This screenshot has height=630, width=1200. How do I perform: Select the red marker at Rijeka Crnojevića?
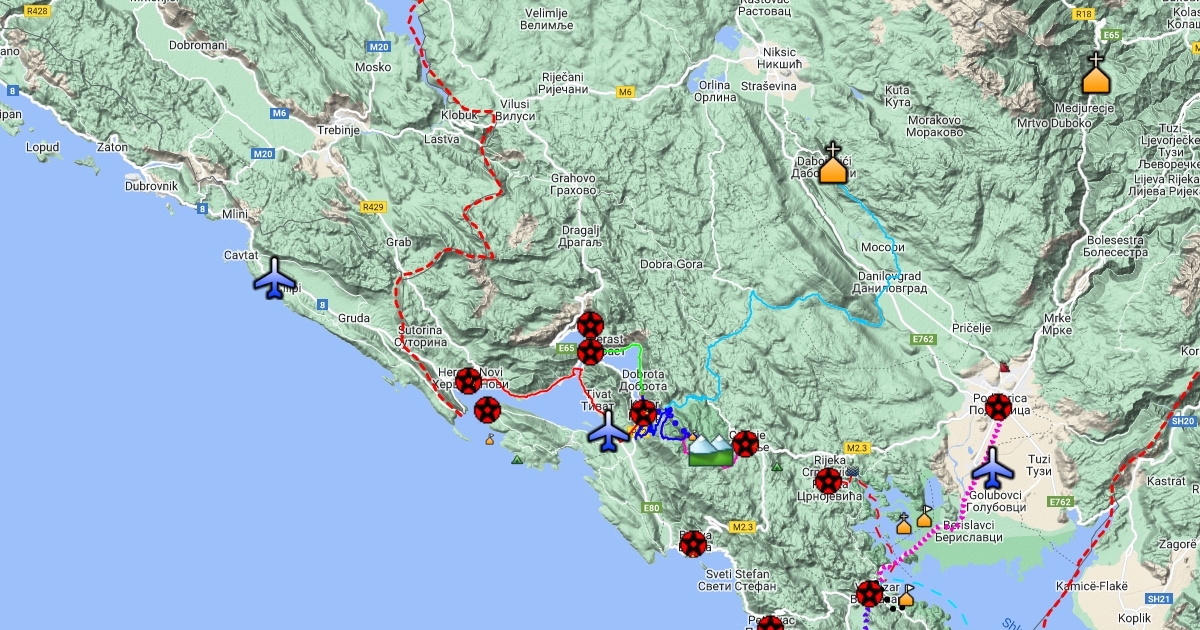point(828,481)
